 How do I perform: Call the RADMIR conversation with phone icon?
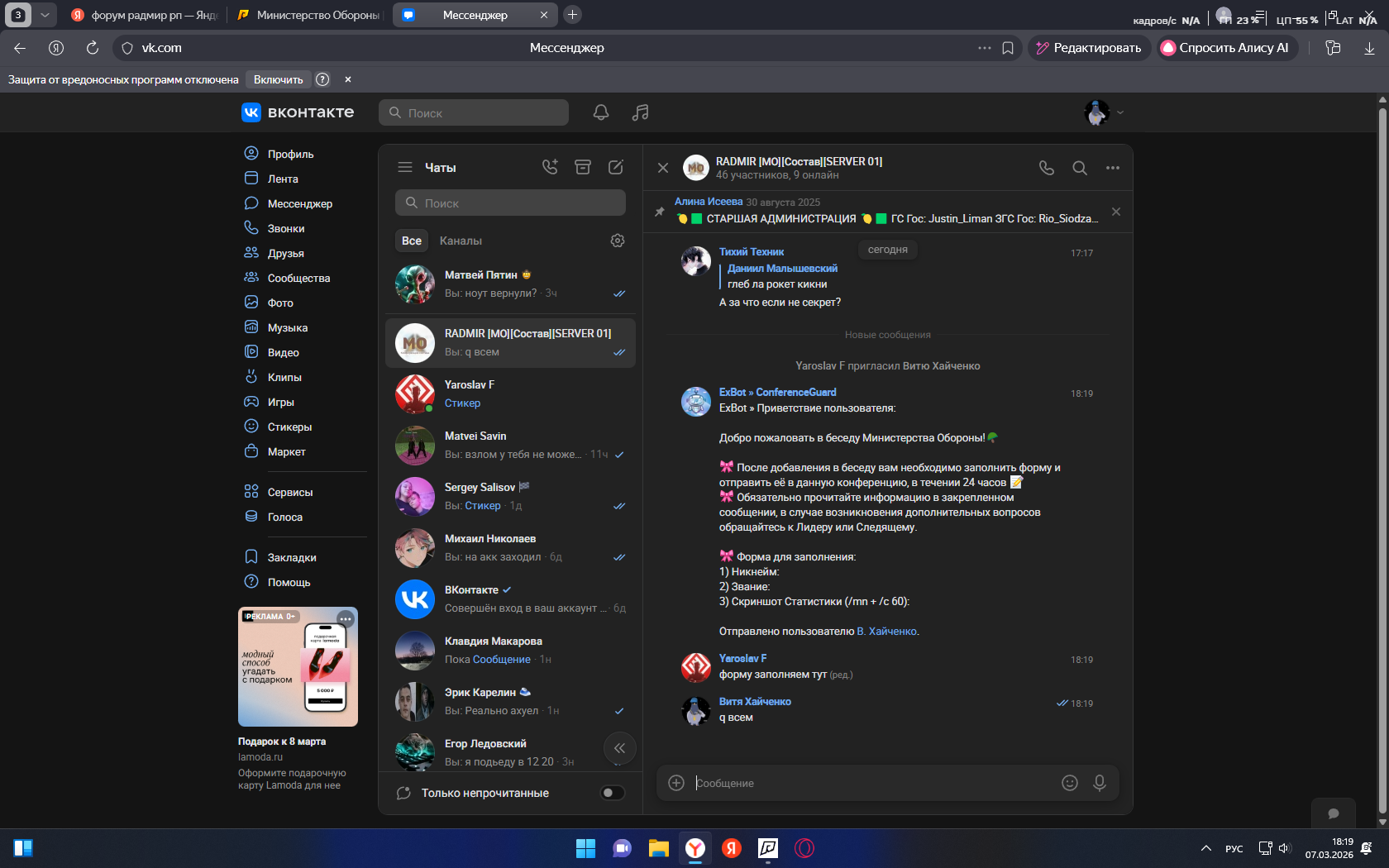(1047, 168)
